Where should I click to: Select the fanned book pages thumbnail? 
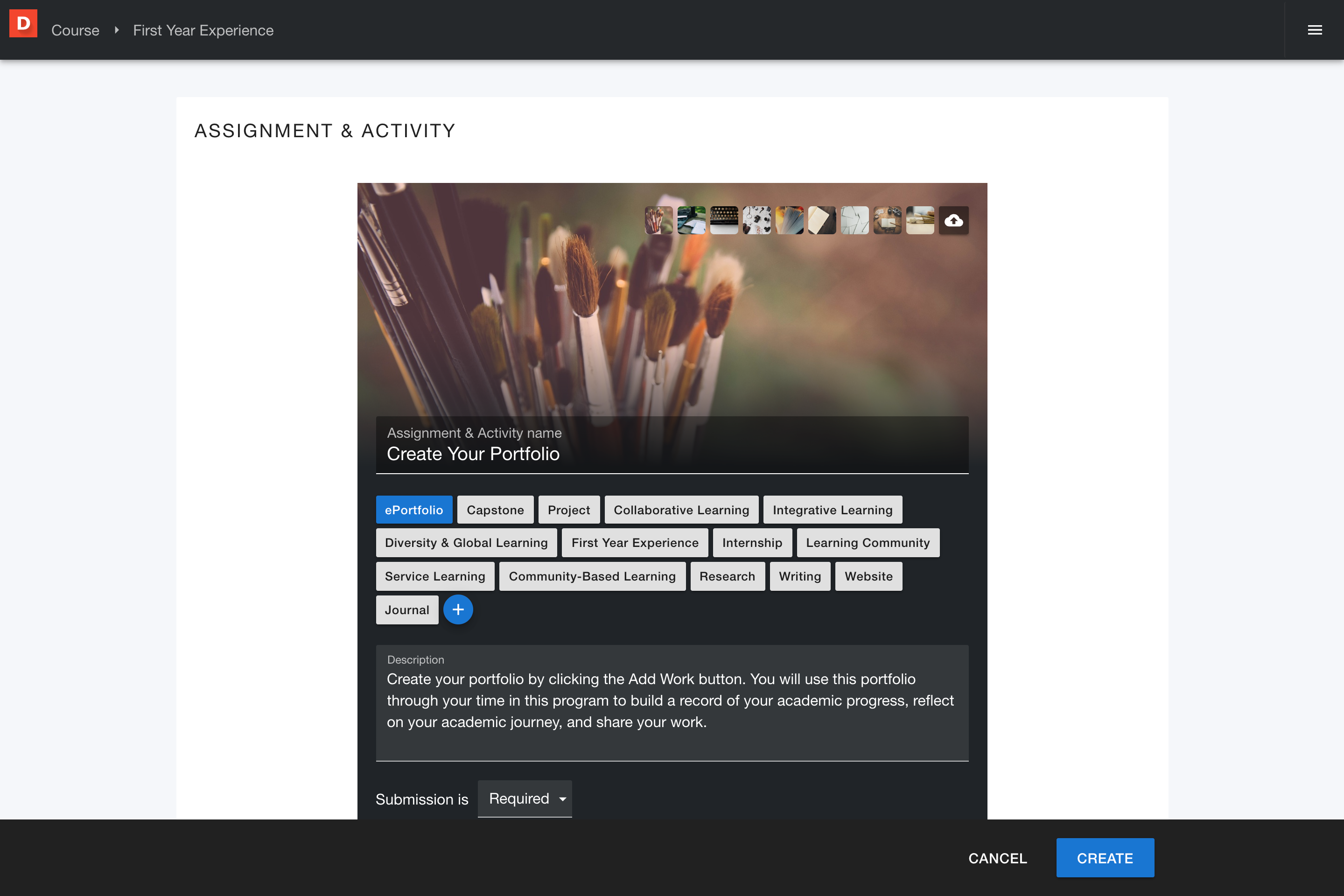tap(789, 220)
